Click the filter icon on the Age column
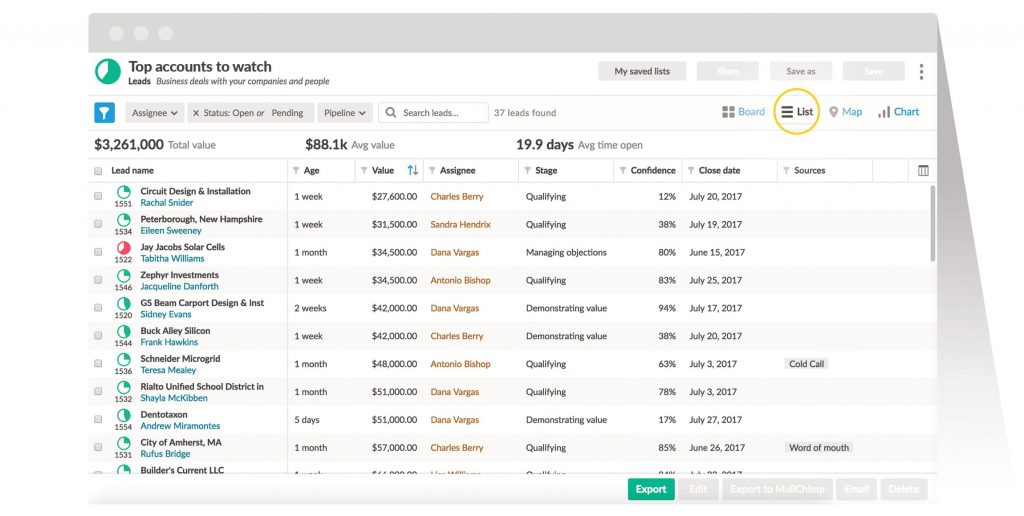The image size is (1024, 516). pos(296,171)
